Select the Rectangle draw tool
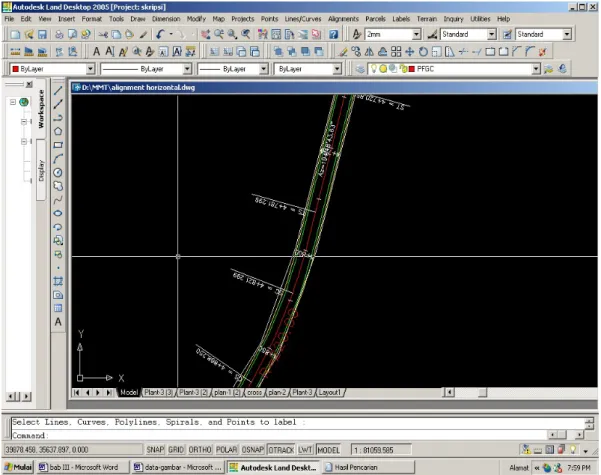 coord(58,145)
